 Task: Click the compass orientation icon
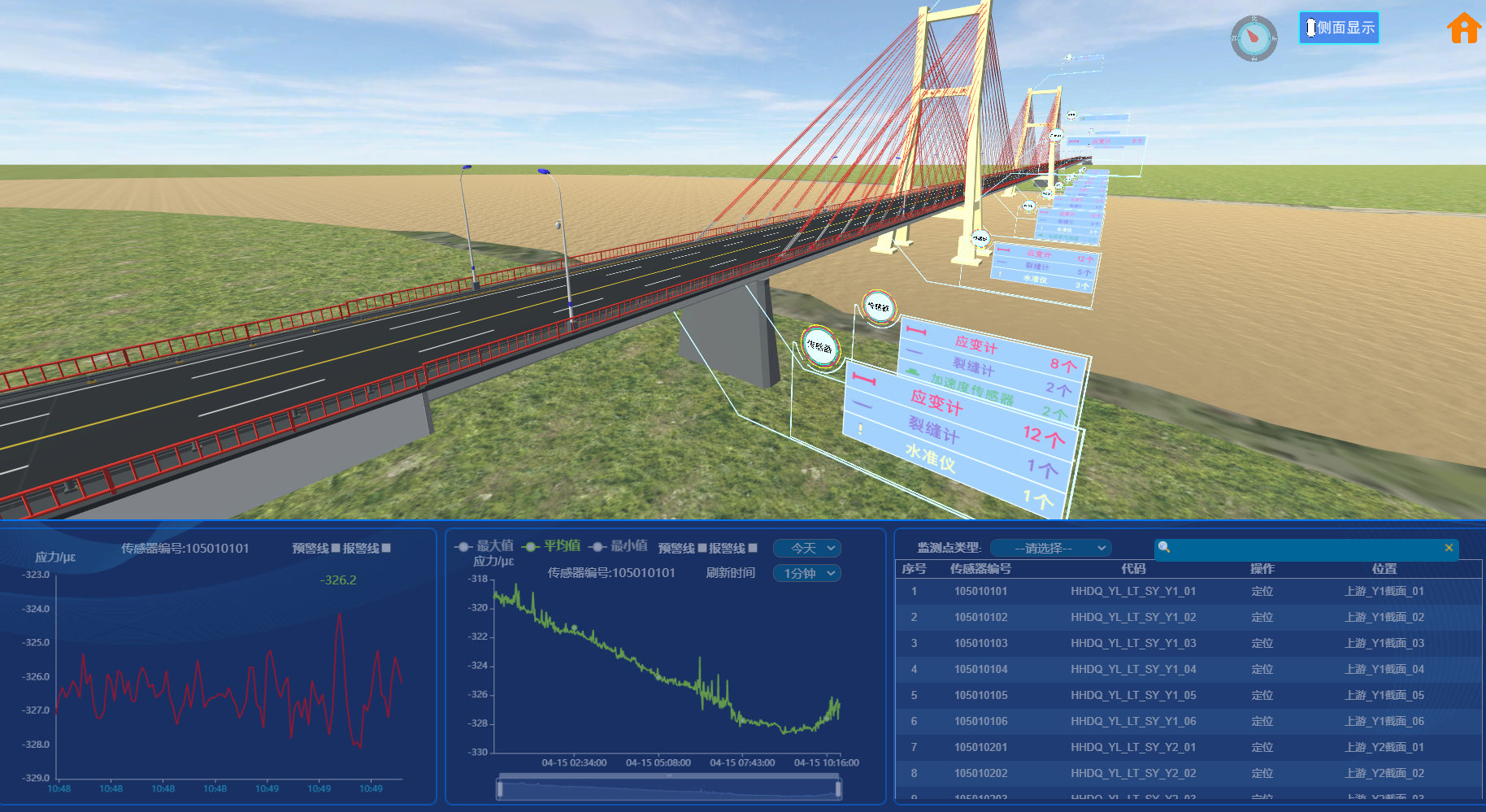point(1254,37)
